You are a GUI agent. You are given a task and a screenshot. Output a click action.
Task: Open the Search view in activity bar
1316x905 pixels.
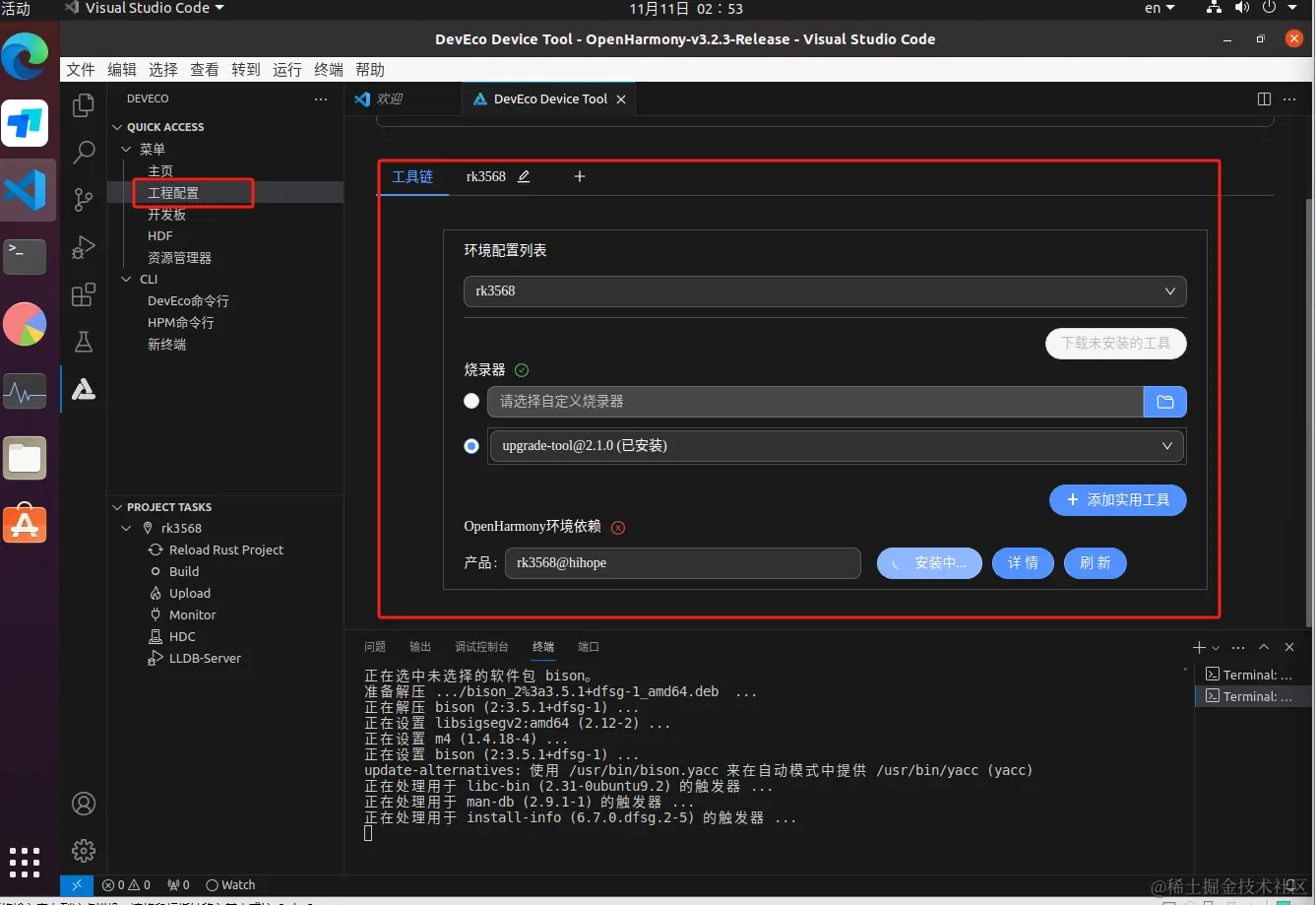(x=84, y=153)
